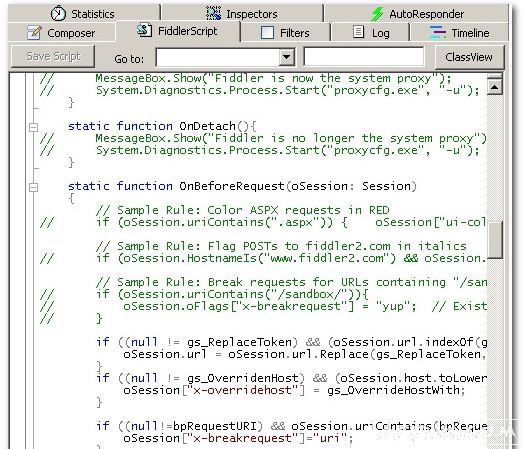Collapse the OnBeforeRequest function block
The image size is (523, 449).
point(33,187)
